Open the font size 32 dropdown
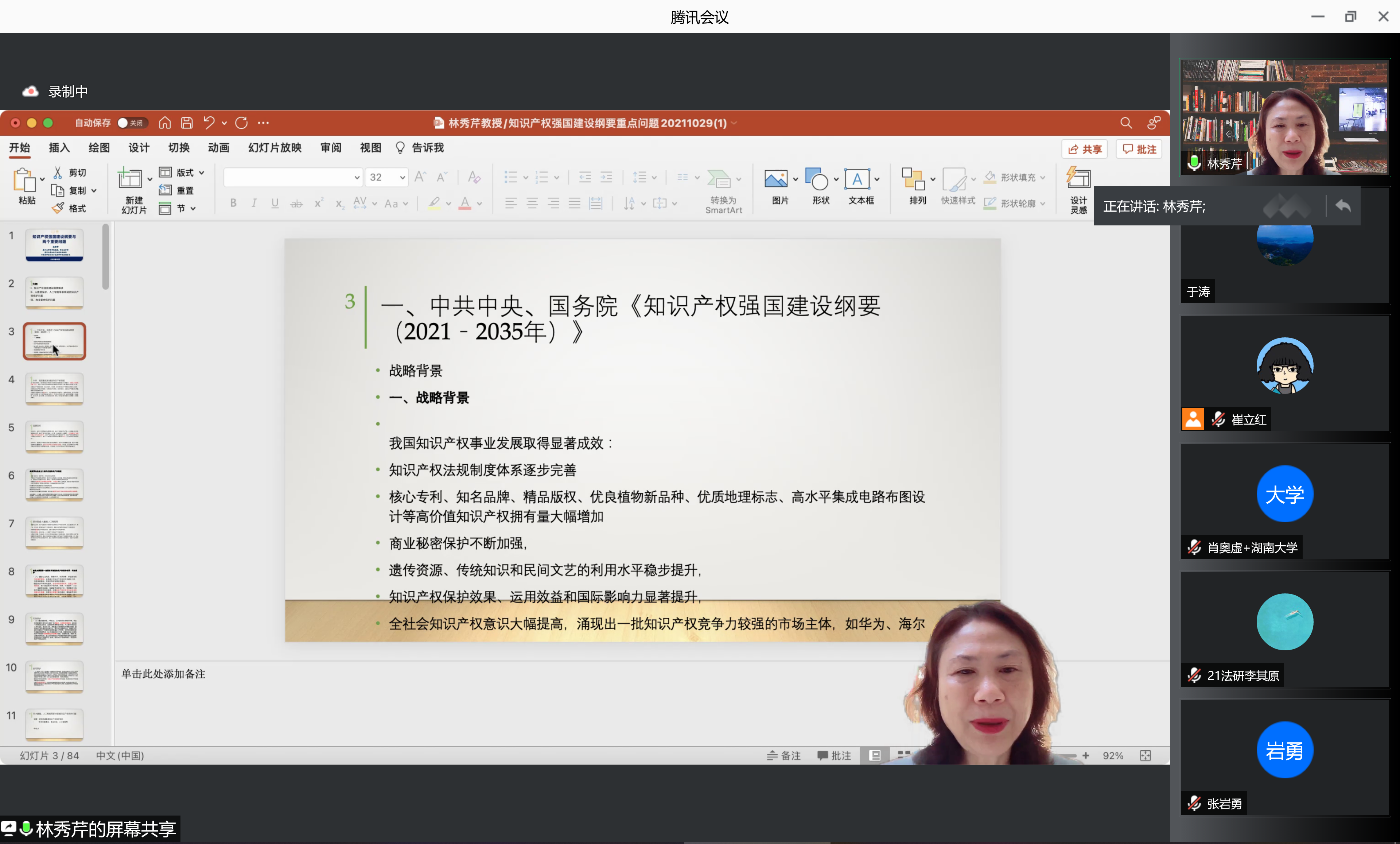Viewport: 1400px width, 844px height. pos(402,177)
